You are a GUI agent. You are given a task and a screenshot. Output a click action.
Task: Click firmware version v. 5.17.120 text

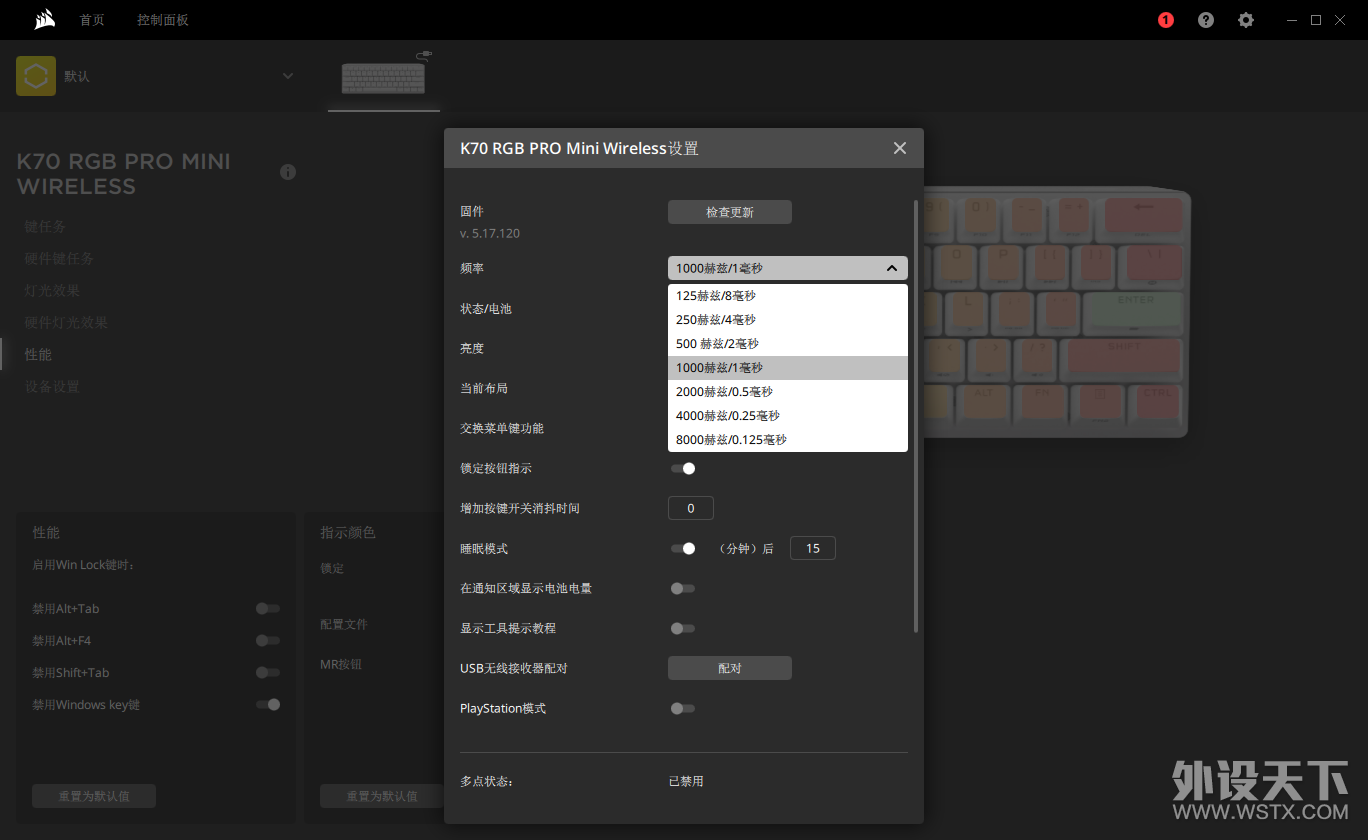[490, 233]
